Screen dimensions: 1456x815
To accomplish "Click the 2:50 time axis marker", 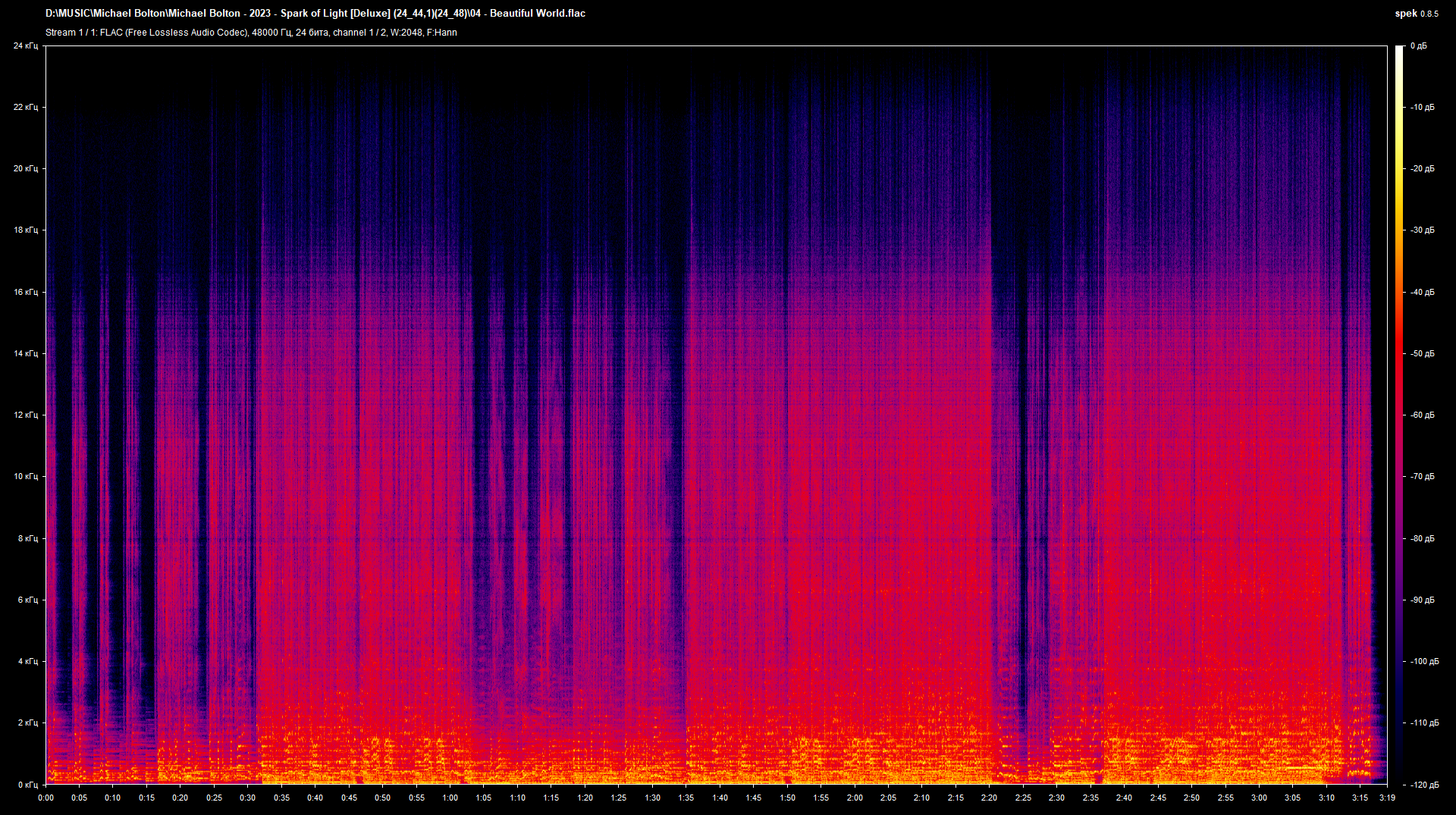I will (1191, 798).
